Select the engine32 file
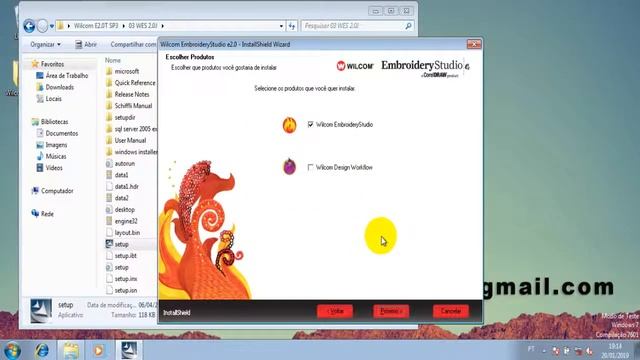This screenshot has height=360, width=640. point(126,221)
